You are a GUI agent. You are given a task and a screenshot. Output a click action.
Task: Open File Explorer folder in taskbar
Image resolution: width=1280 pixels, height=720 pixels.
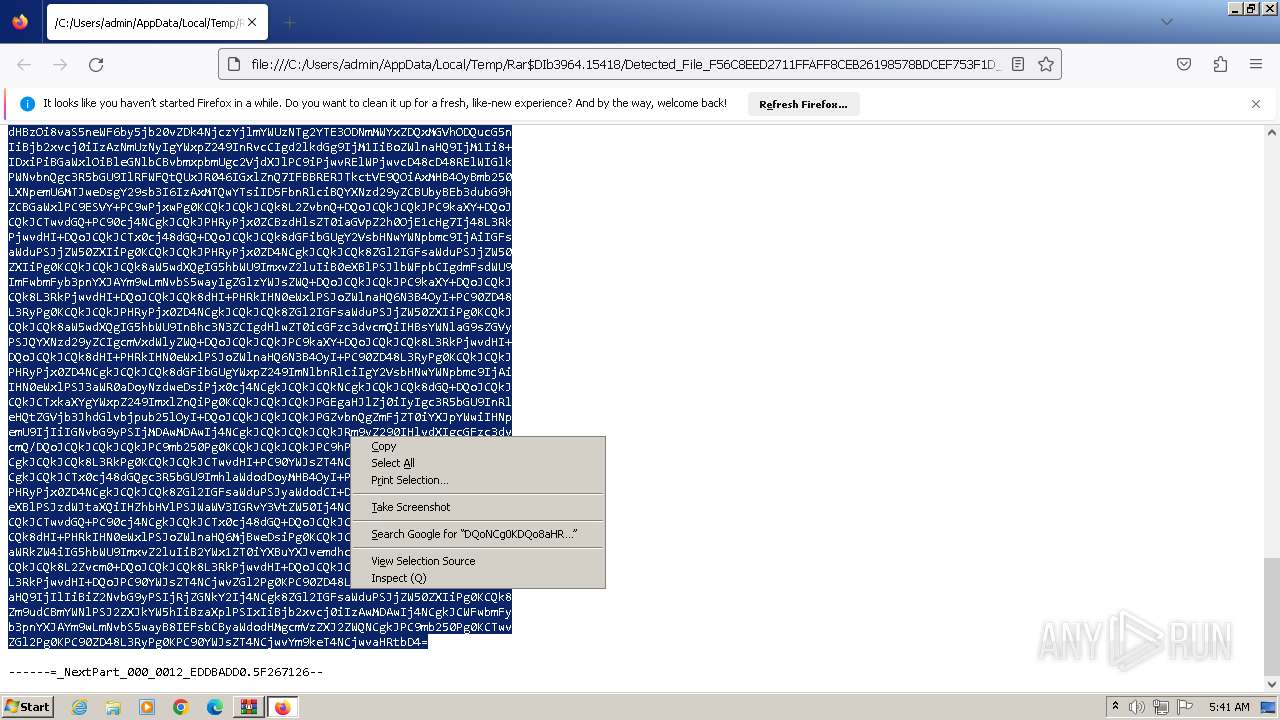point(113,707)
